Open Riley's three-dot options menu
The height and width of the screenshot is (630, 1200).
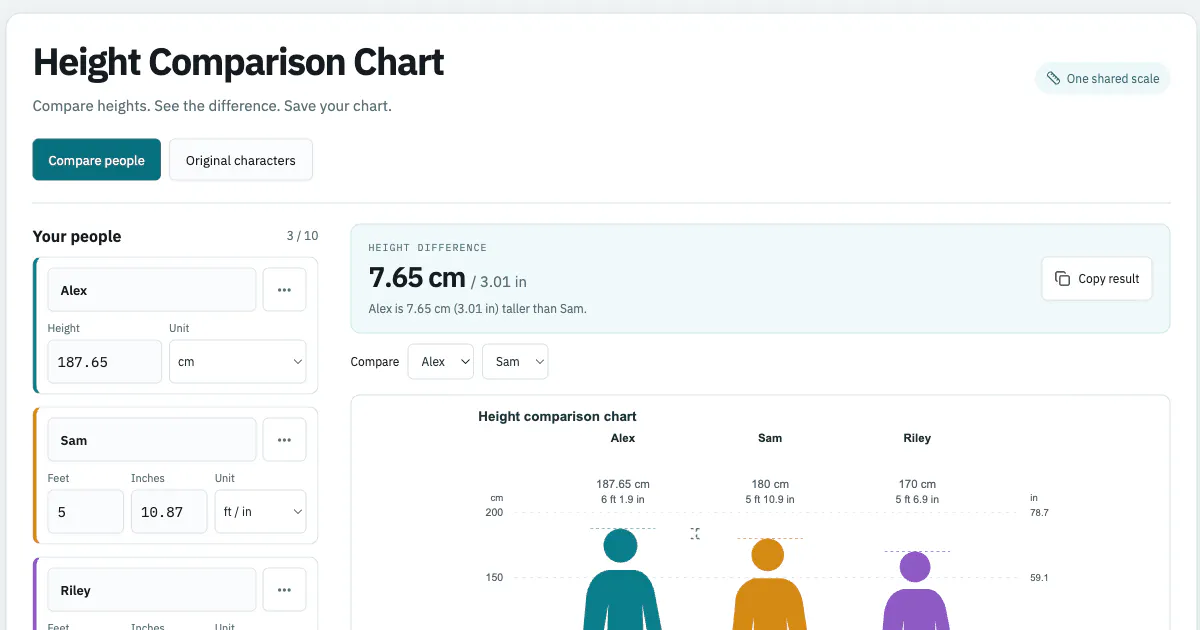coord(284,590)
